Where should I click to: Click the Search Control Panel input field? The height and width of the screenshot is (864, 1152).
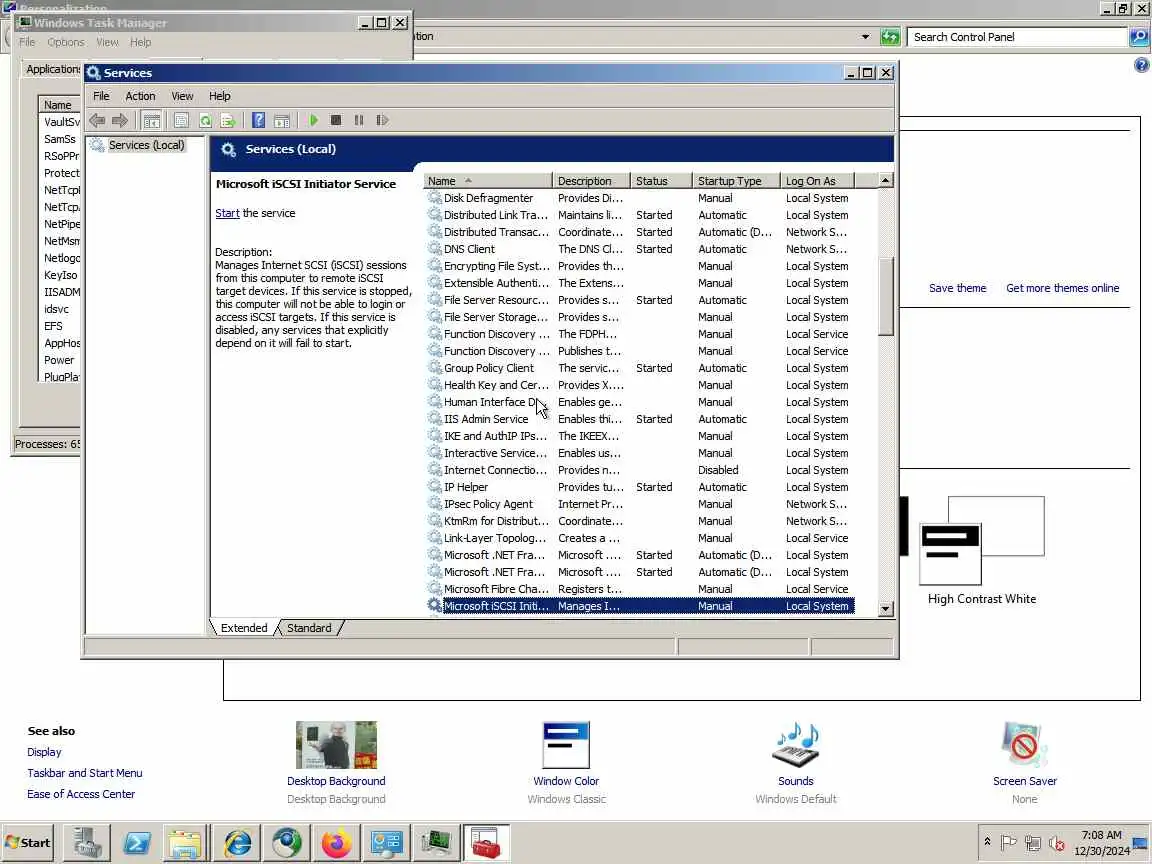pyautogui.click(x=1017, y=37)
